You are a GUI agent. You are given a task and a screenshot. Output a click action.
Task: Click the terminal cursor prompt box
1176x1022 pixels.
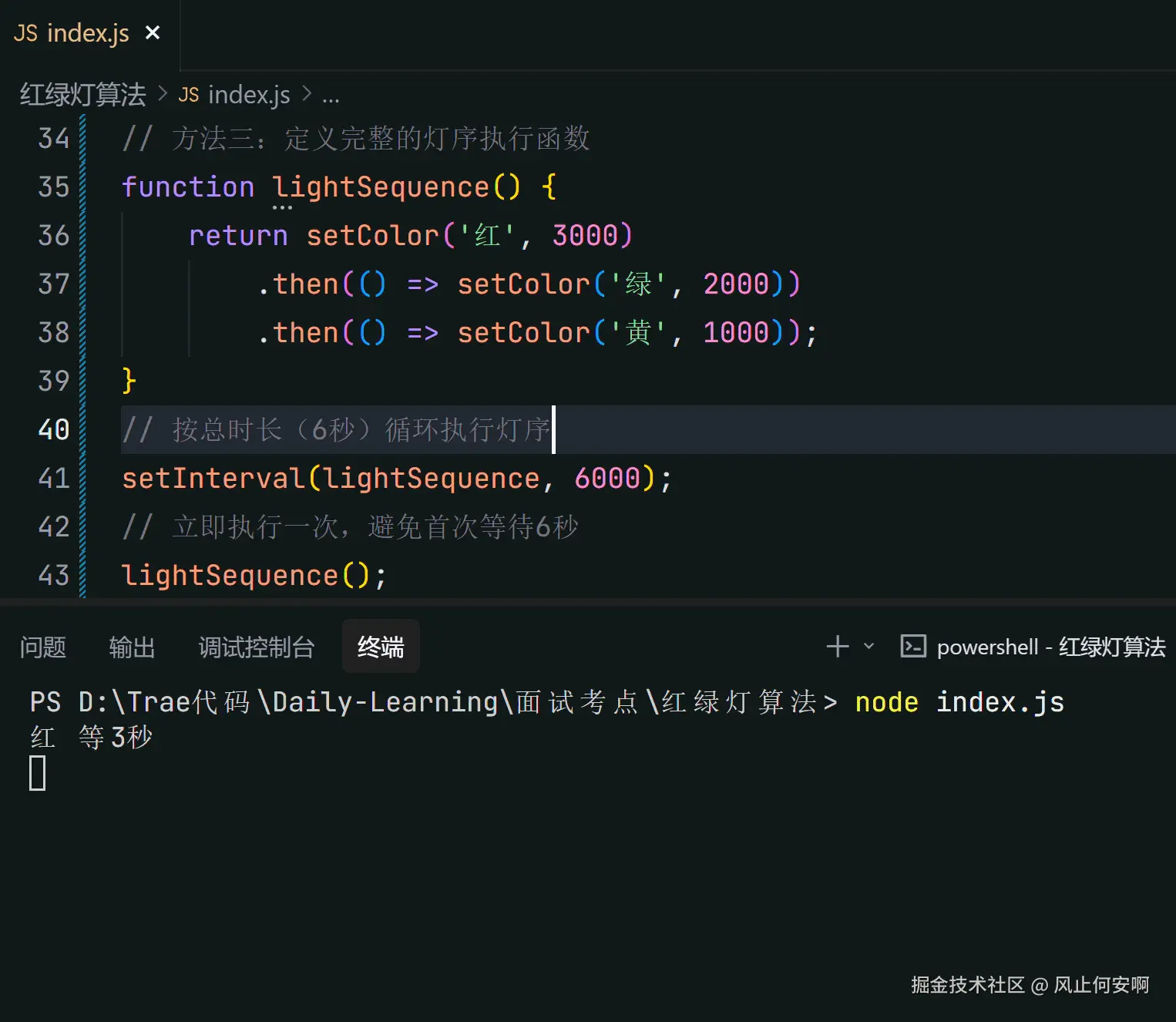(38, 773)
